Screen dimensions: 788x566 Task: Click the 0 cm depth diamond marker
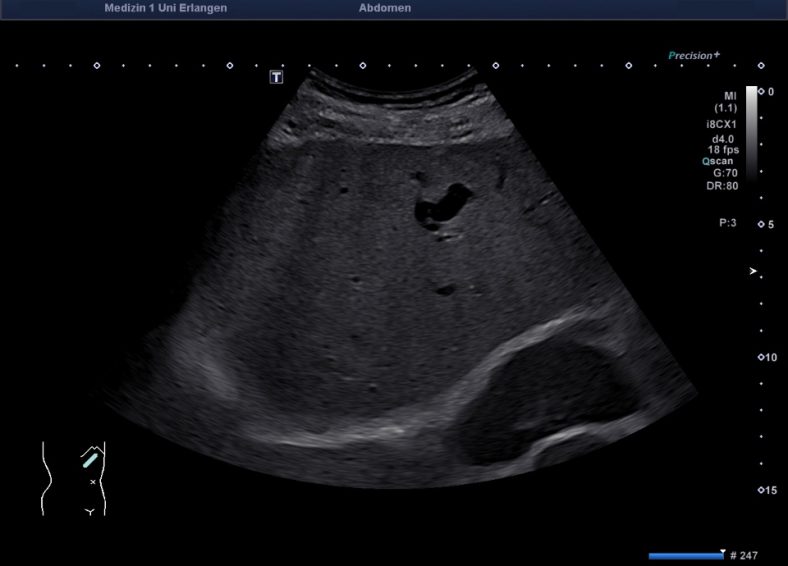762,91
